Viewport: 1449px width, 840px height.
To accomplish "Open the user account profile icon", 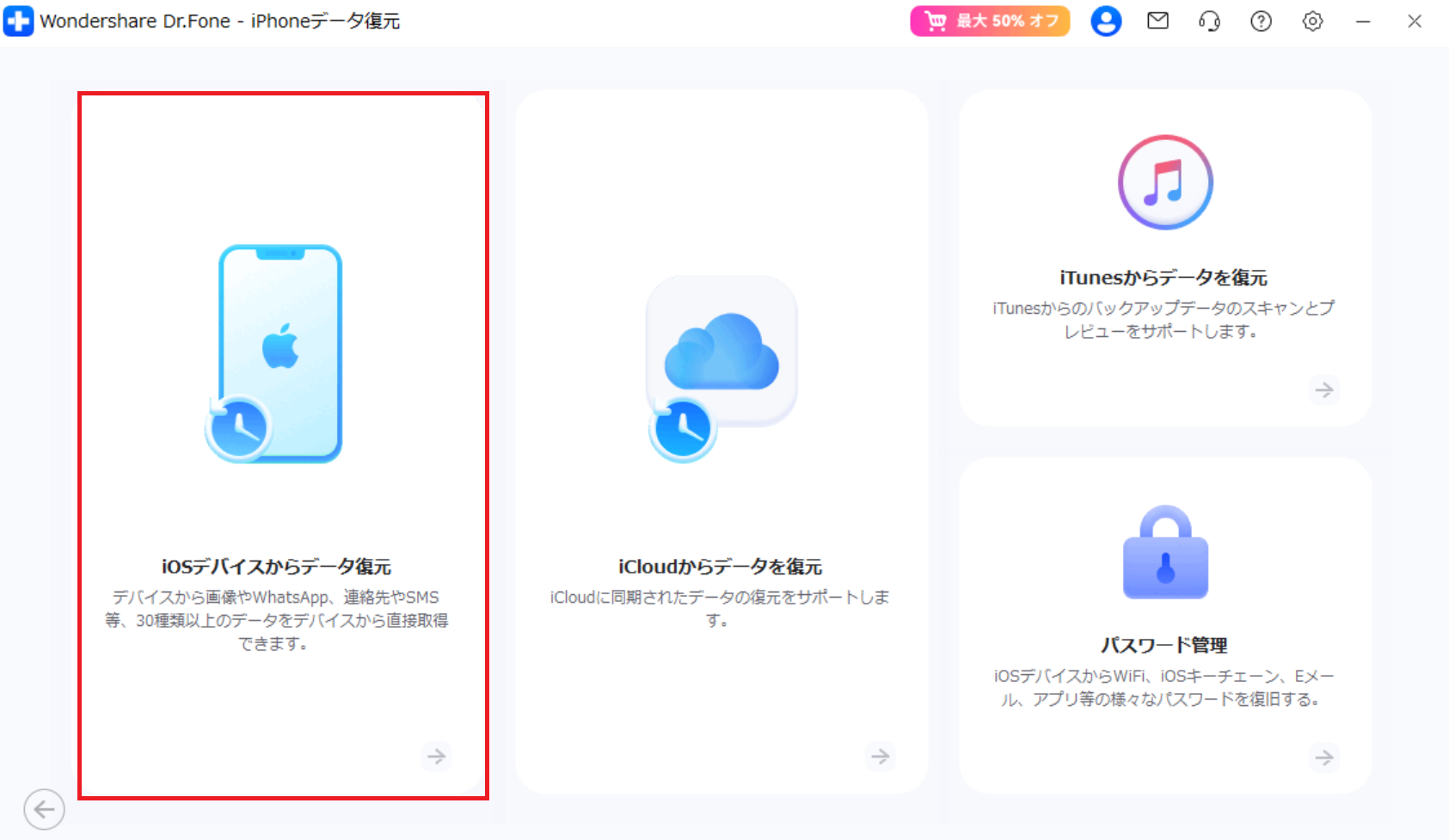I will pos(1106,21).
